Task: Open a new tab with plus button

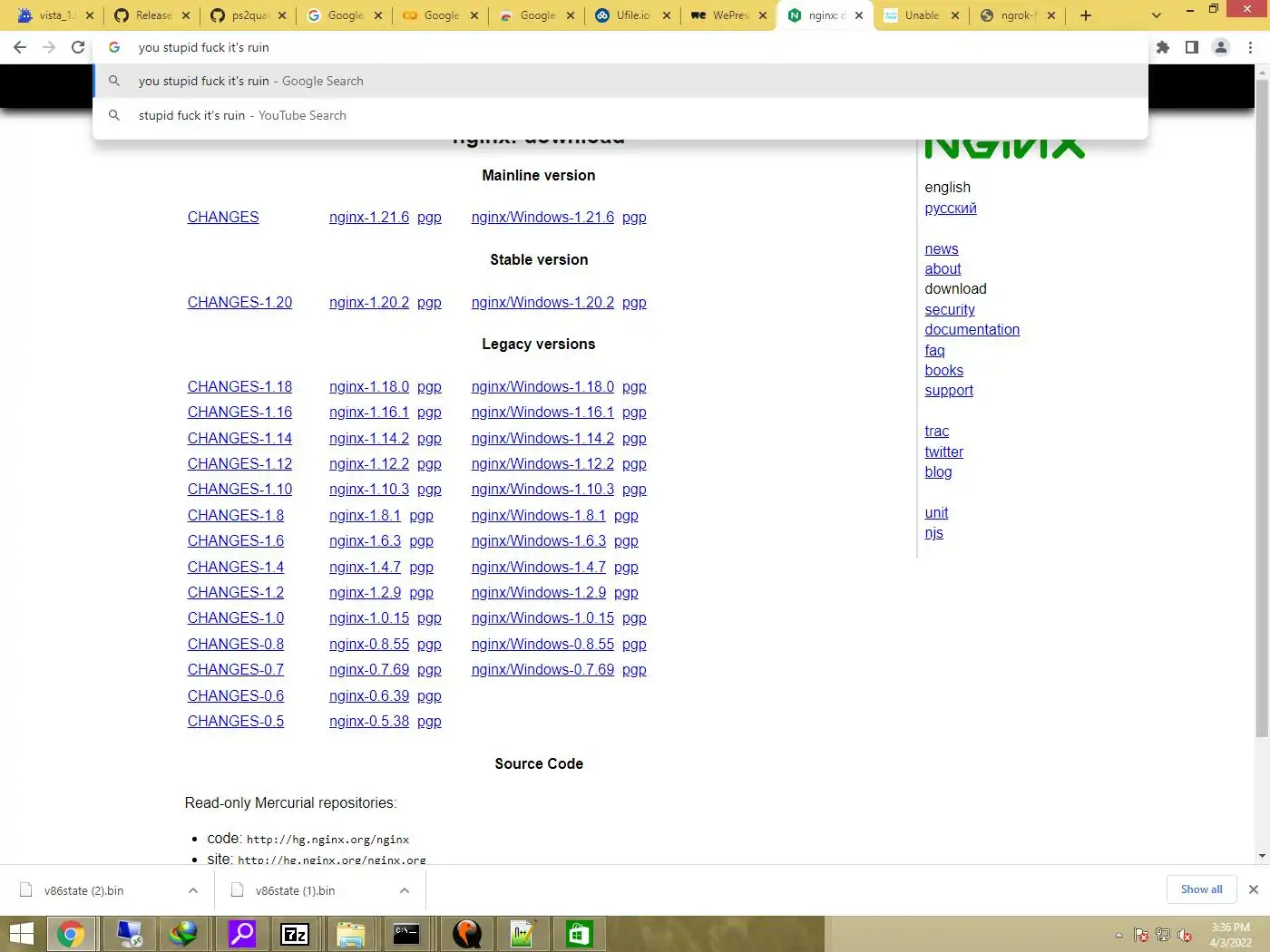Action: [x=1086, y=15]
